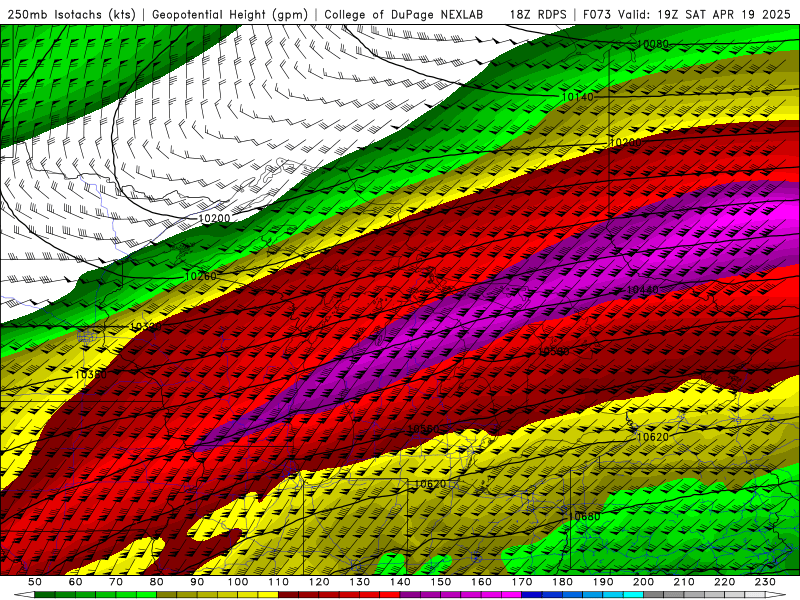
Task: Click the 90 knot scale label
Action: (x=197, y=582)
